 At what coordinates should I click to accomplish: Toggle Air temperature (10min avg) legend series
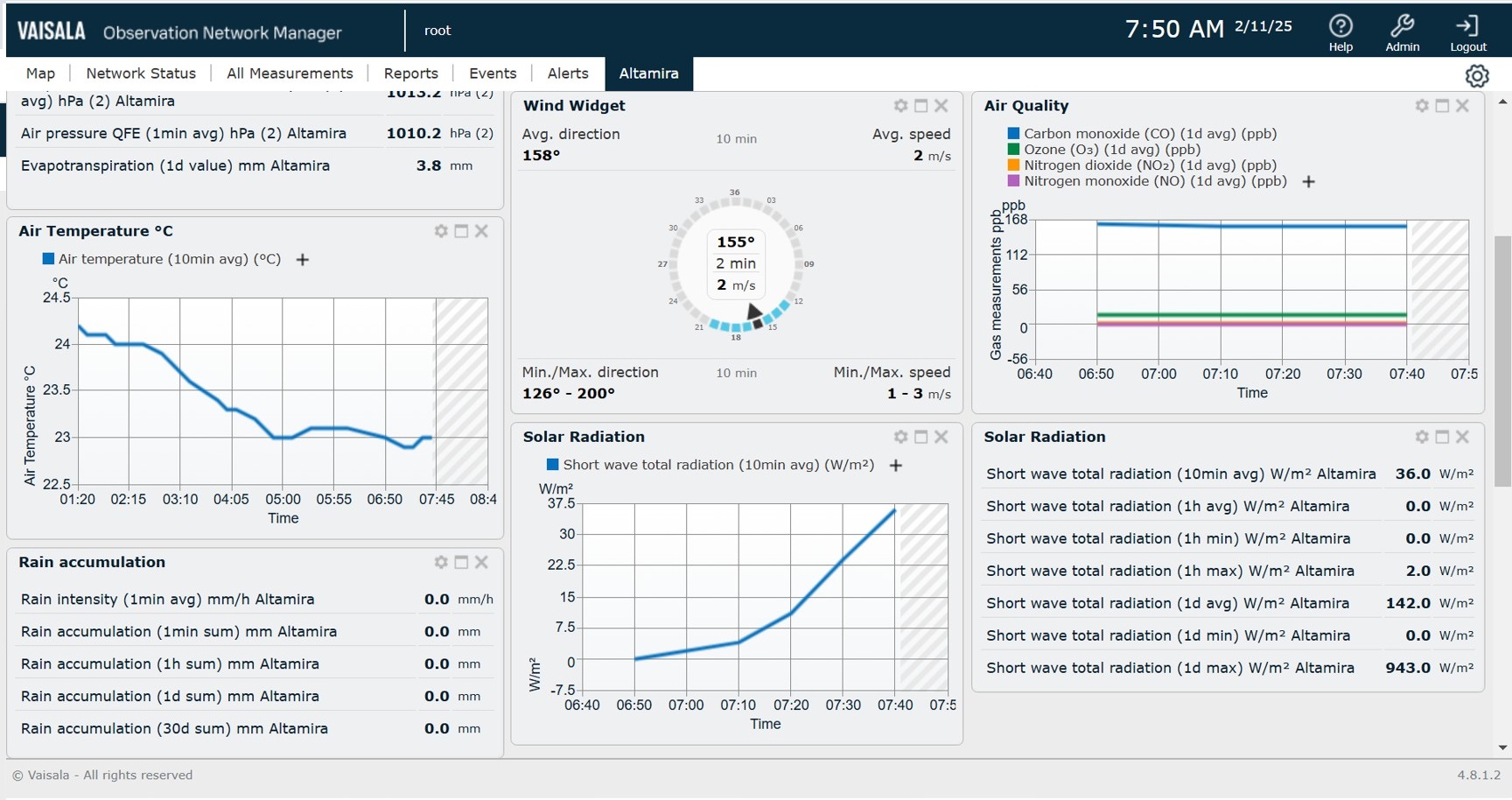click(169, 259)
